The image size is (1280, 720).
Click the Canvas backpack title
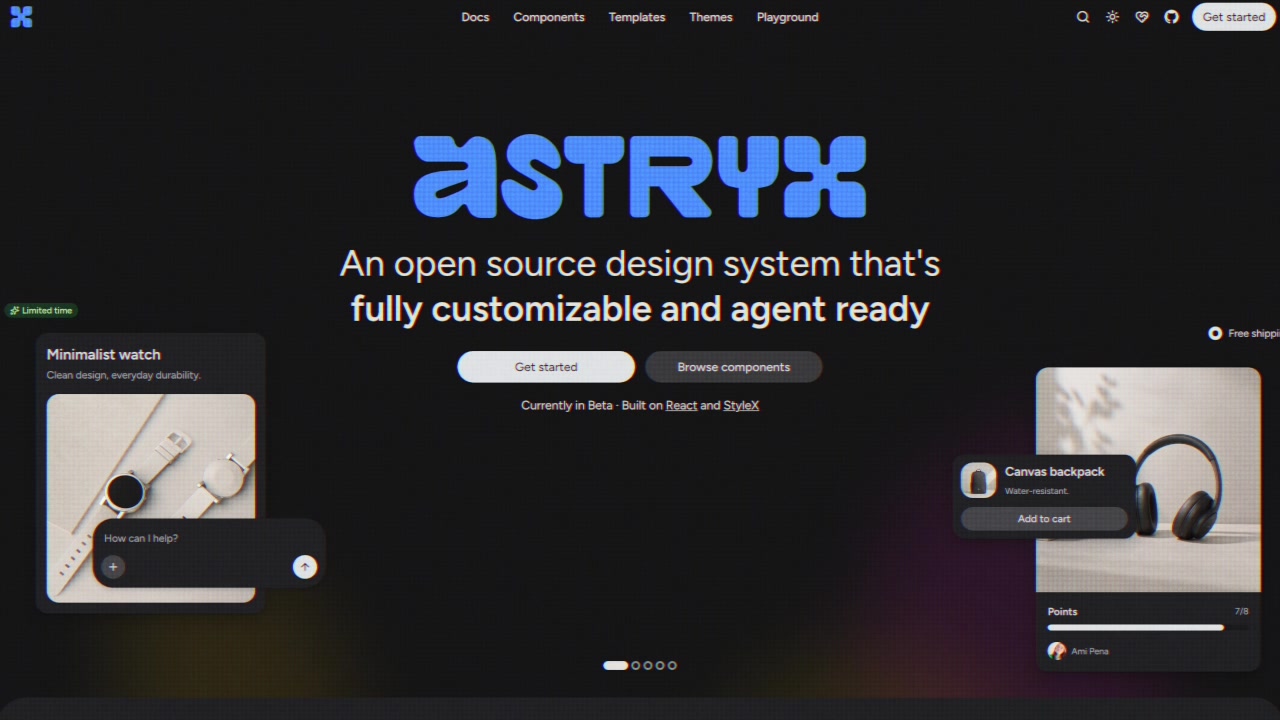pyautogui.click(x=1054, y=471)
